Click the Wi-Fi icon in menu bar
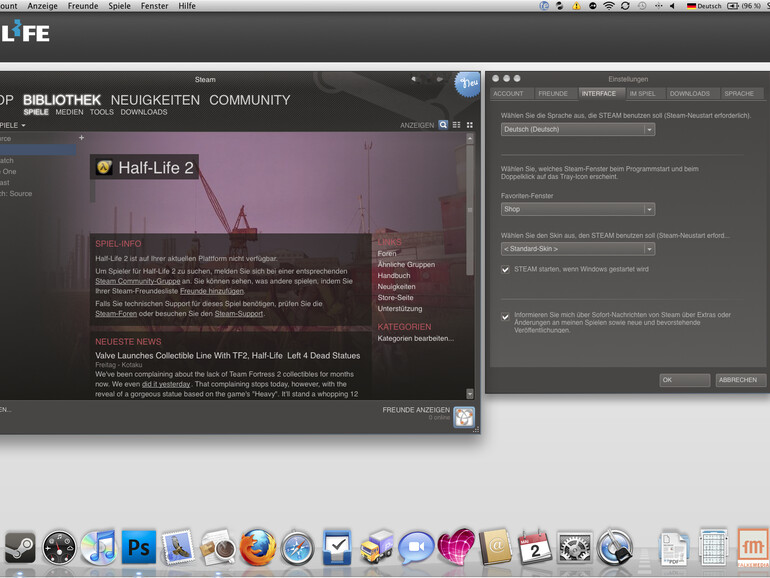Viewport: 770px width, 578px height. pos(608,6)
